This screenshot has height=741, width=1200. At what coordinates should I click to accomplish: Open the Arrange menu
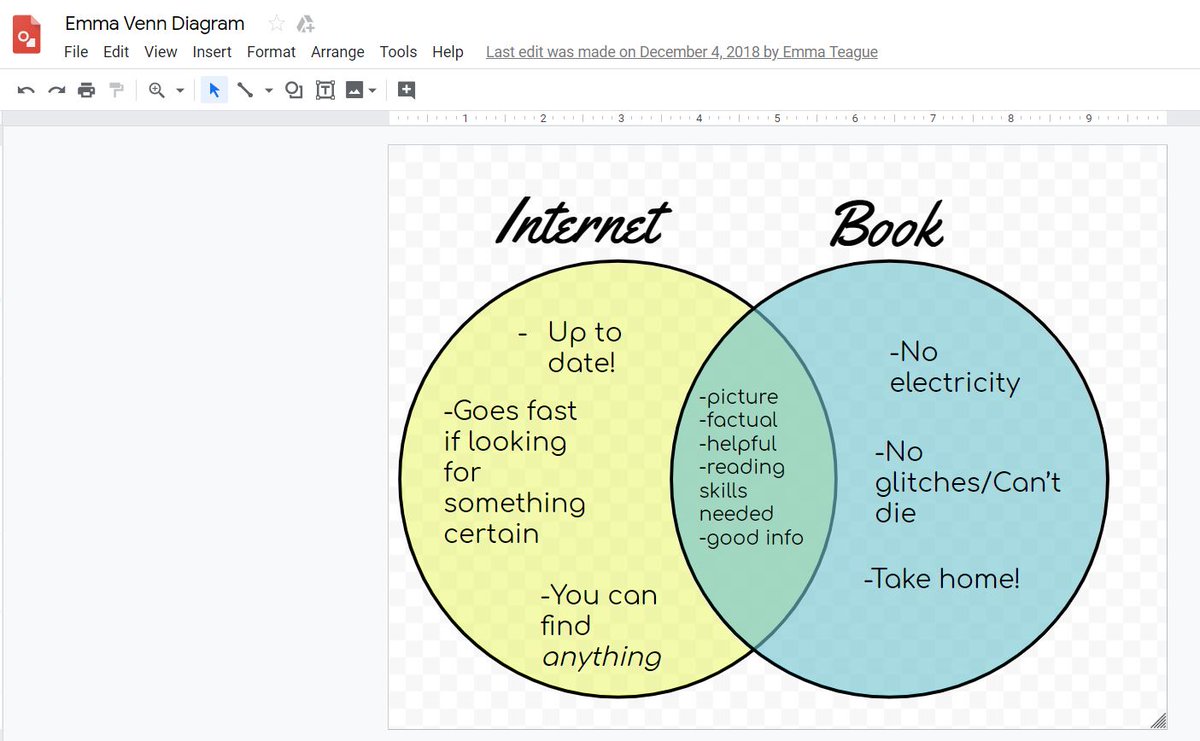338,52
